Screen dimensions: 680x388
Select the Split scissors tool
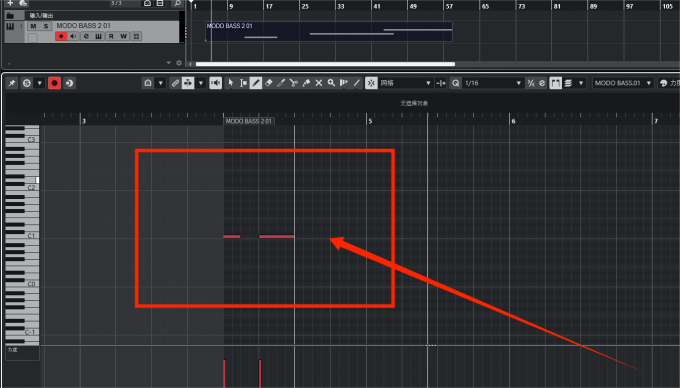pyautogui.click(x=294, y=83)
